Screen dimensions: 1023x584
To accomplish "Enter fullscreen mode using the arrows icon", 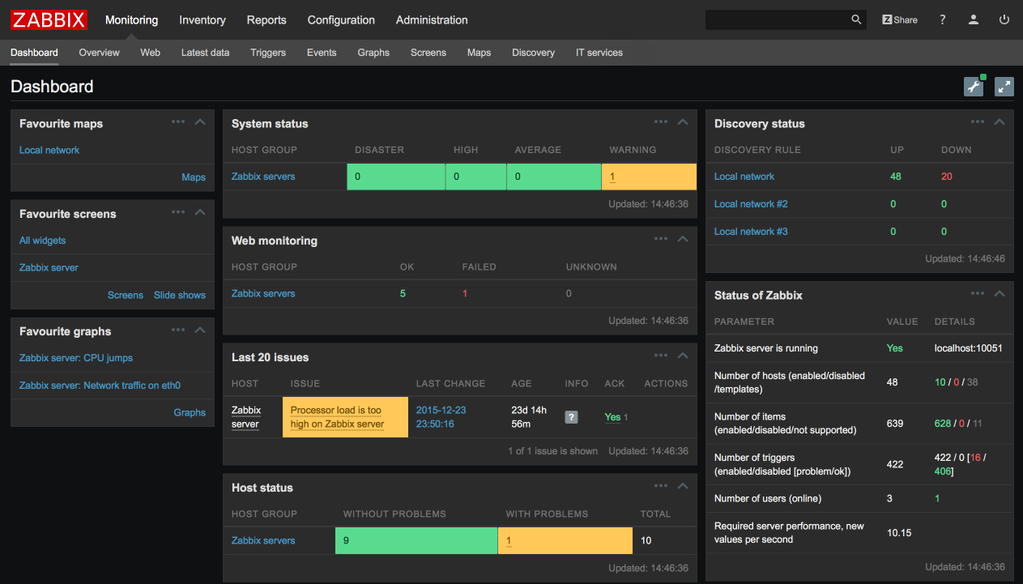I will coord(1004,87).
